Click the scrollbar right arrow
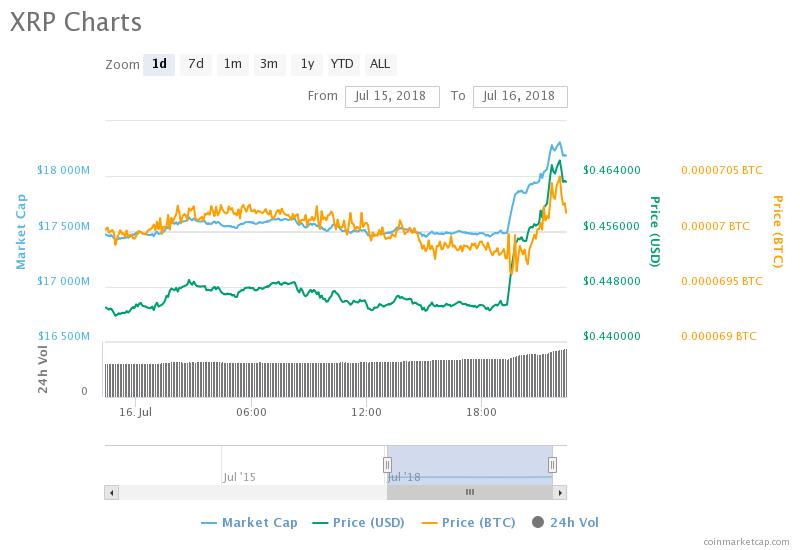 tap(560, 492)
